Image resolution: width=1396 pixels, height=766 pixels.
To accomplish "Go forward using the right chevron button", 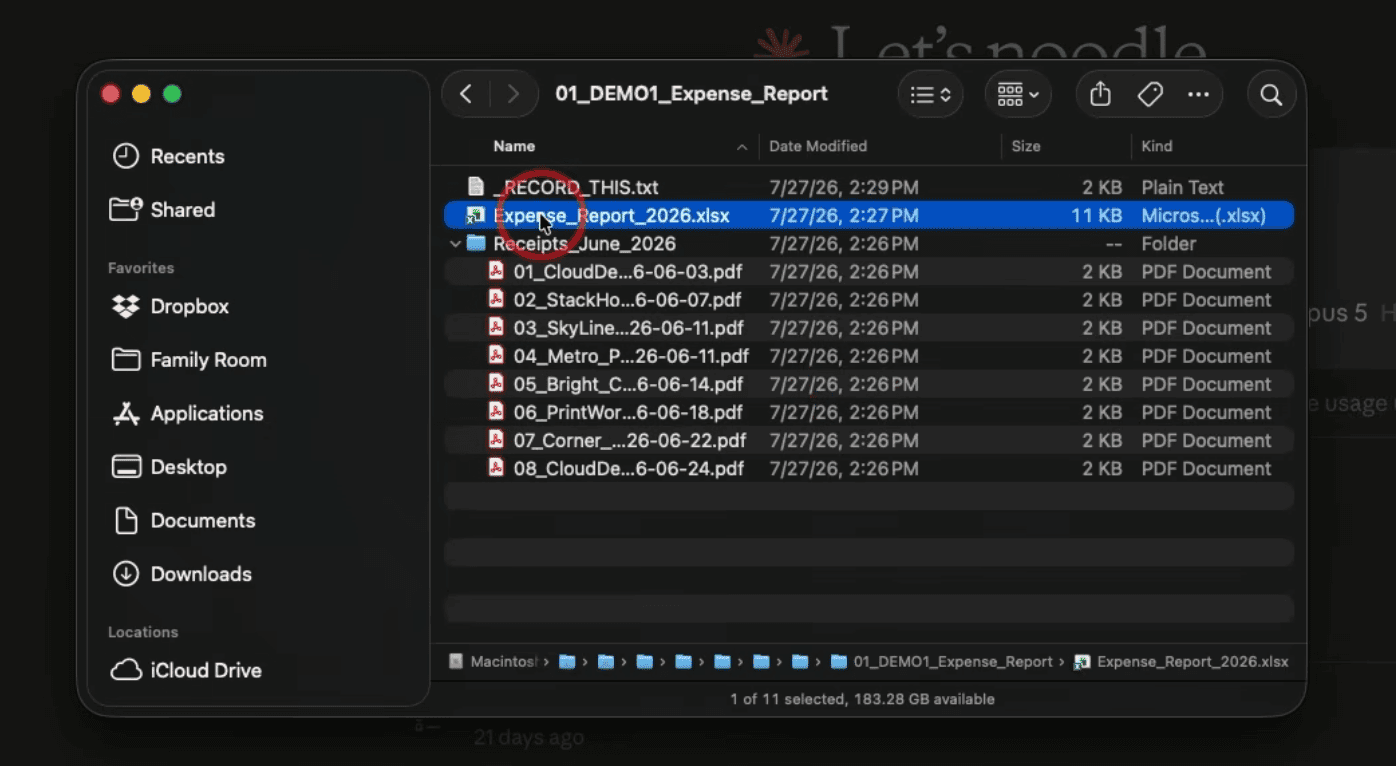I will click(513, 94).
